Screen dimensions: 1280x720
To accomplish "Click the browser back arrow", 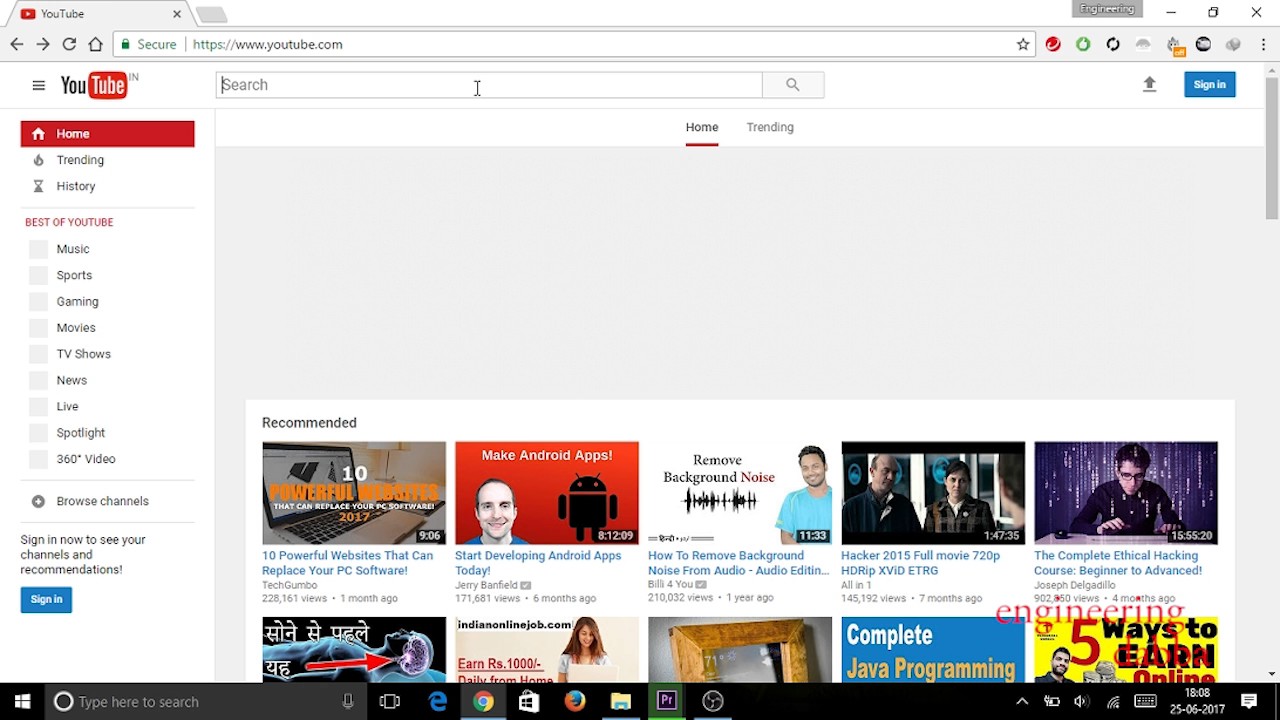I will 17,44.
